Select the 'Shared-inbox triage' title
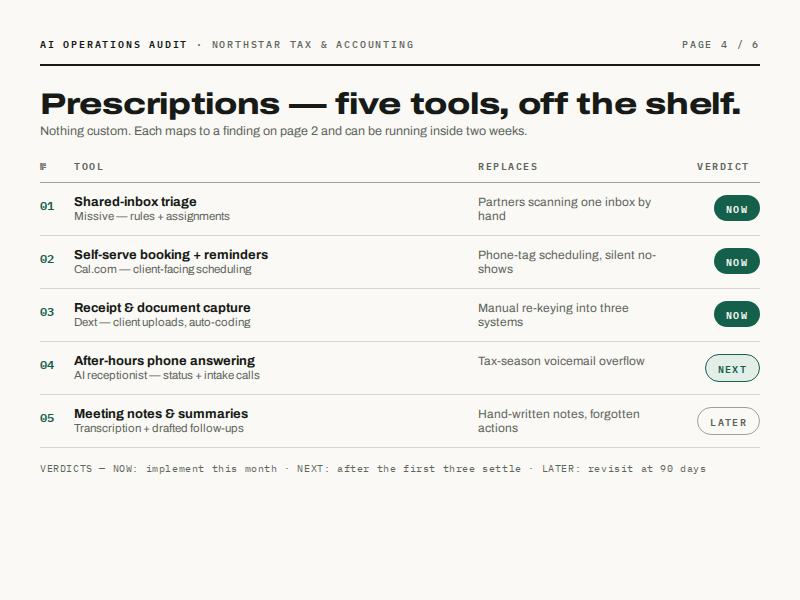The image size is (800, 600). [135, 202]
